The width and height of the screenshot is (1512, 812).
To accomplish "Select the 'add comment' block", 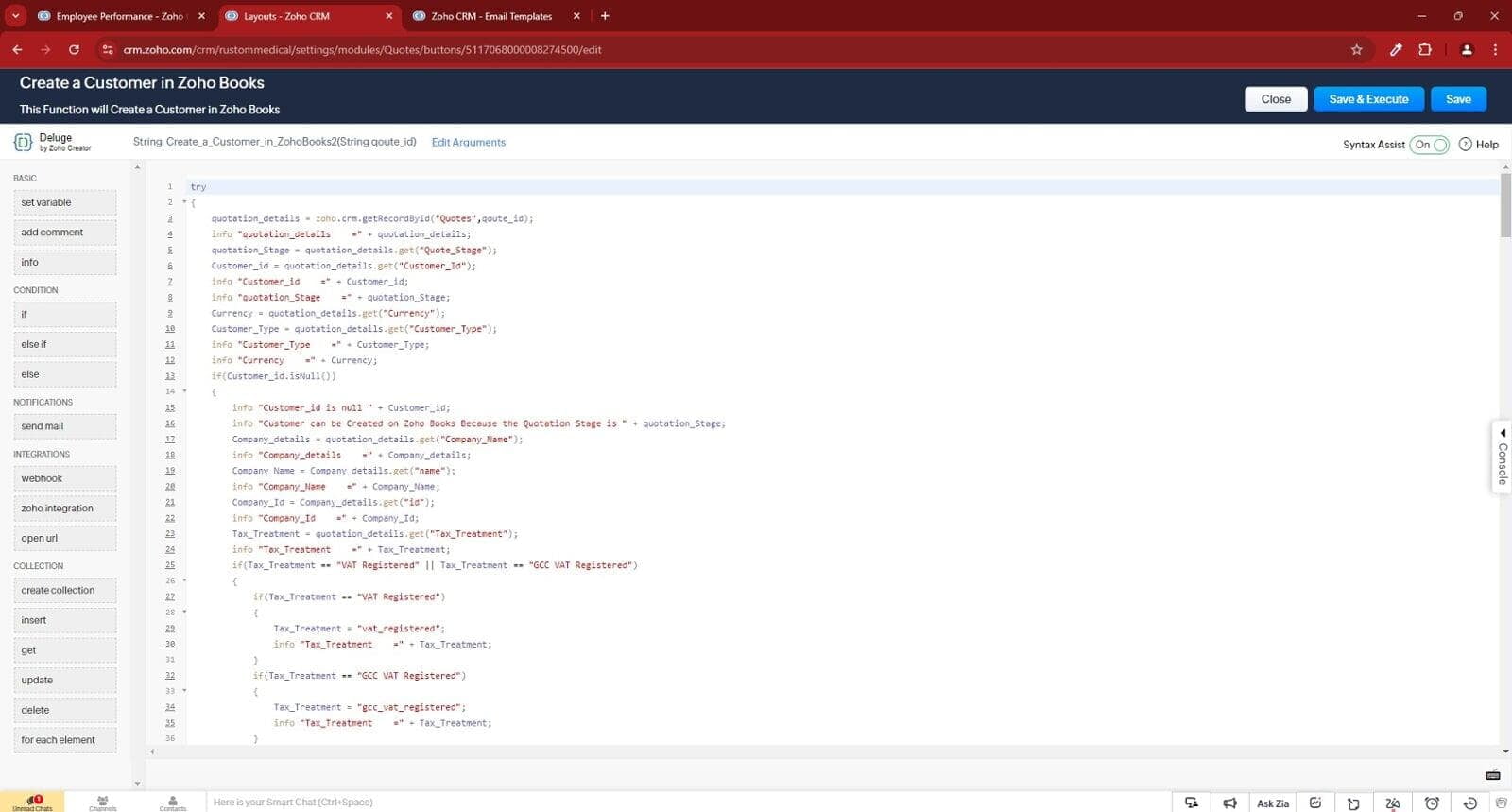I will [x=64, y=233].
